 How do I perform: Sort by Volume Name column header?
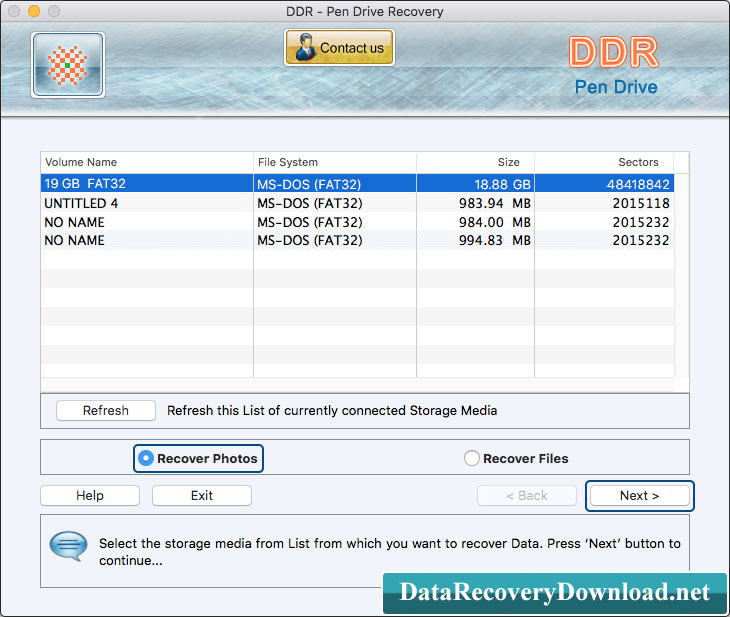(147, 162)
